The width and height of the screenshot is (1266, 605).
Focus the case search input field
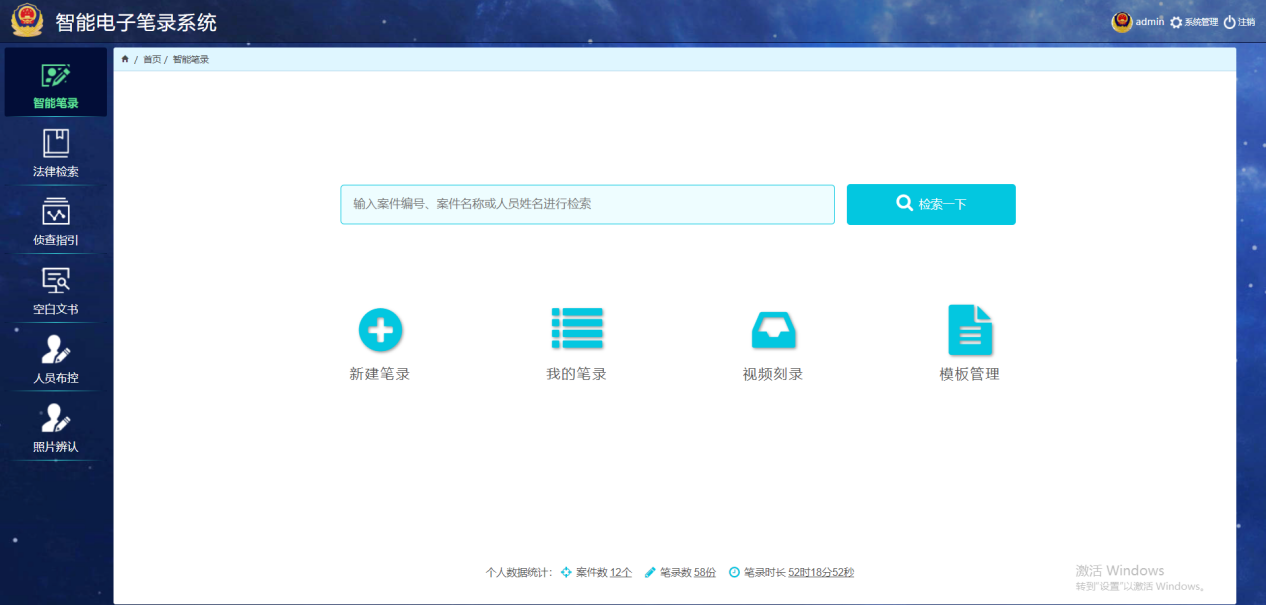coord(587,204)
